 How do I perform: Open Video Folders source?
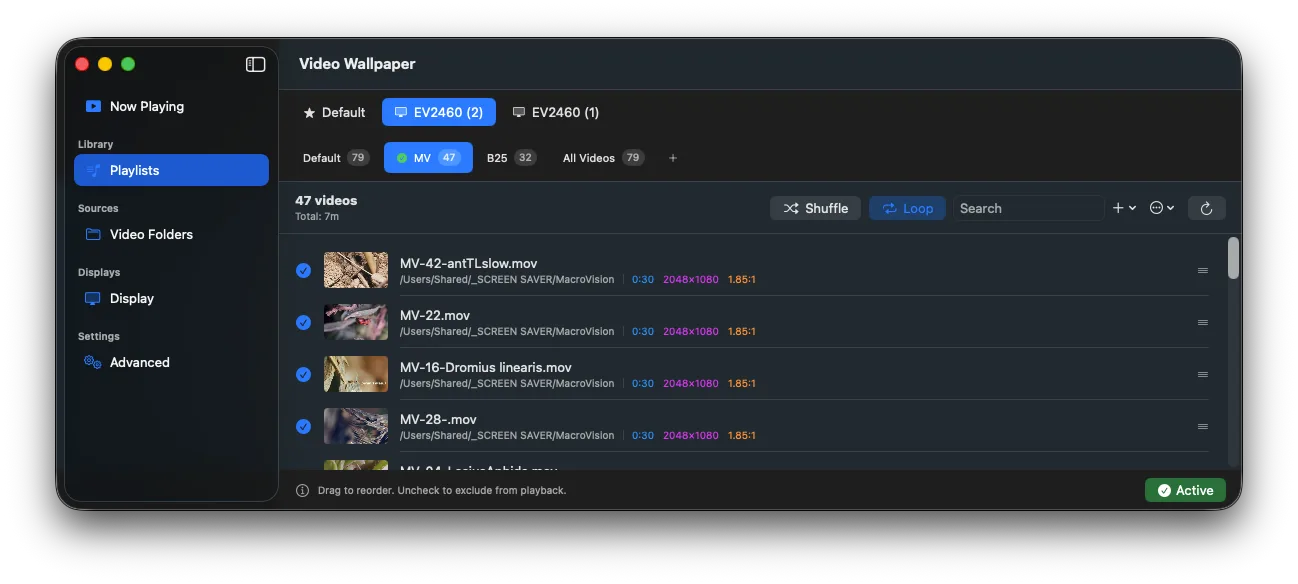click(171, 234)
